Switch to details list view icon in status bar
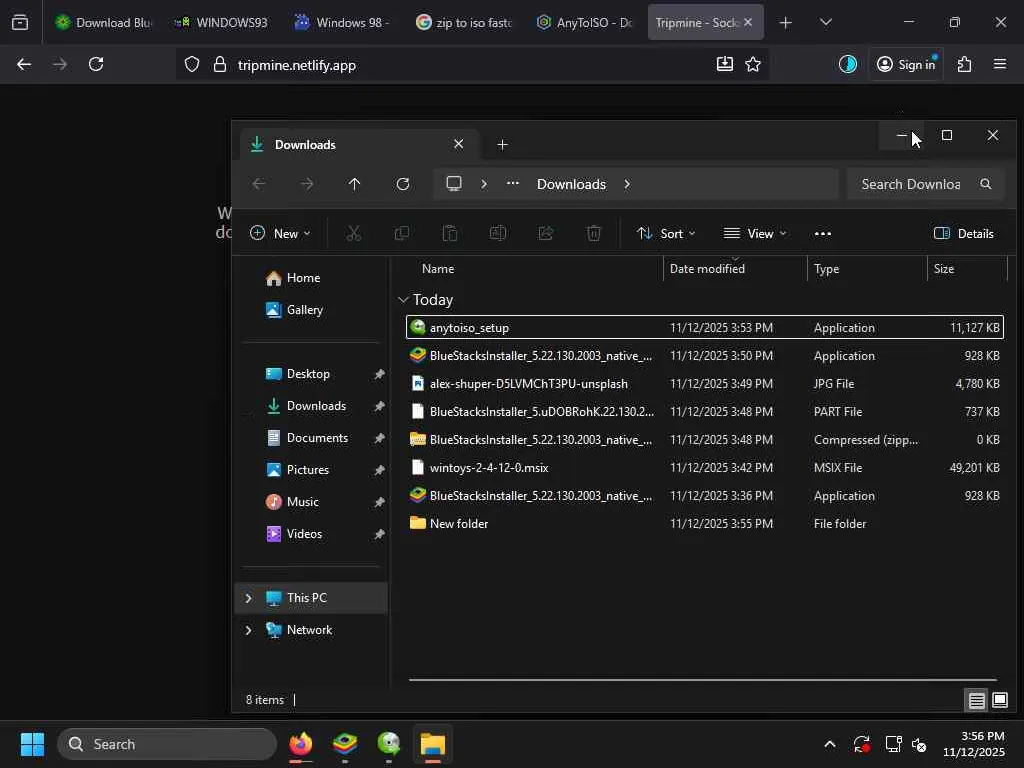 [976, 701]
